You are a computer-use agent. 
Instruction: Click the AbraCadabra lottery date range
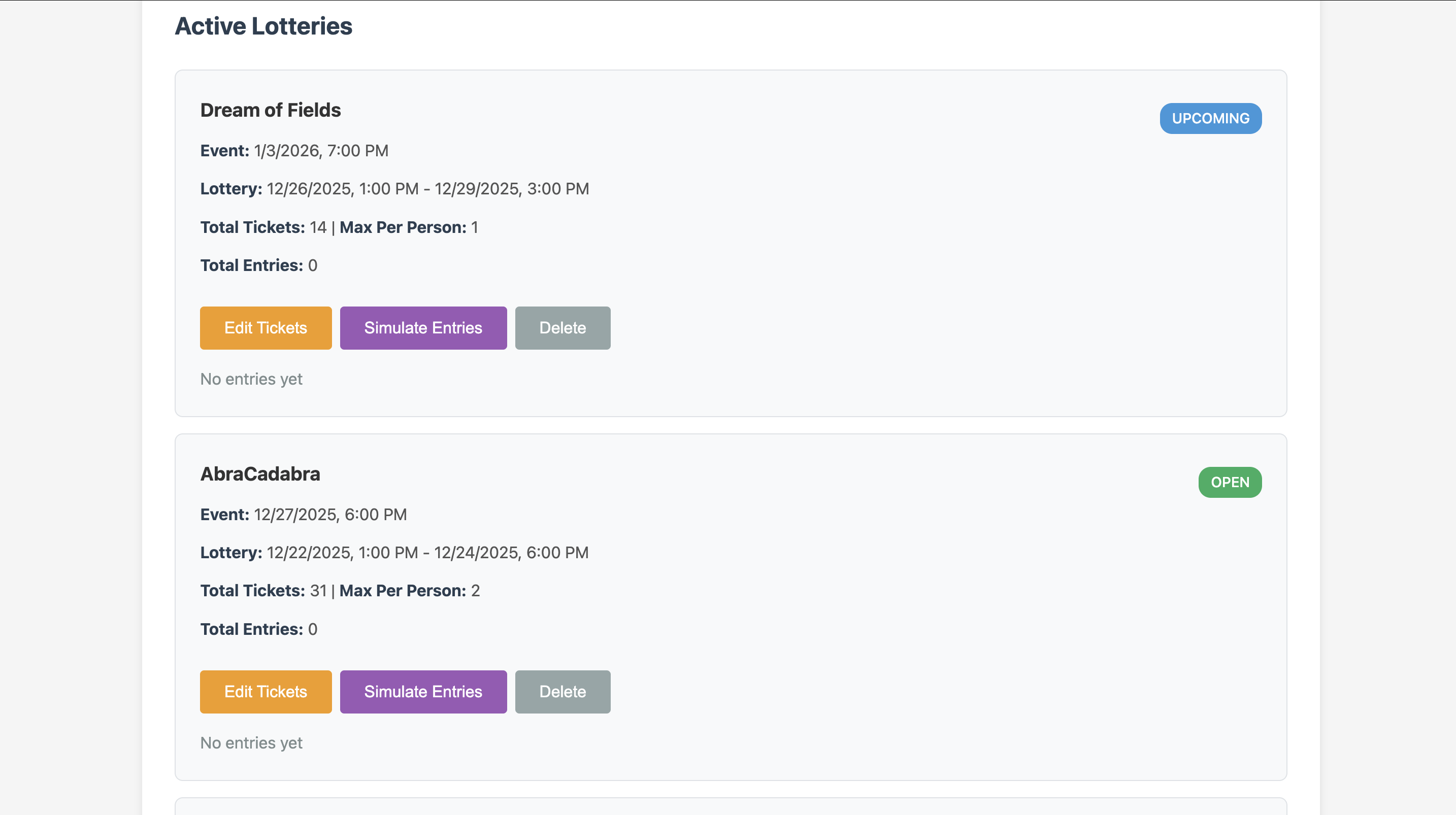pyautogui.click(x=427, y=552)
